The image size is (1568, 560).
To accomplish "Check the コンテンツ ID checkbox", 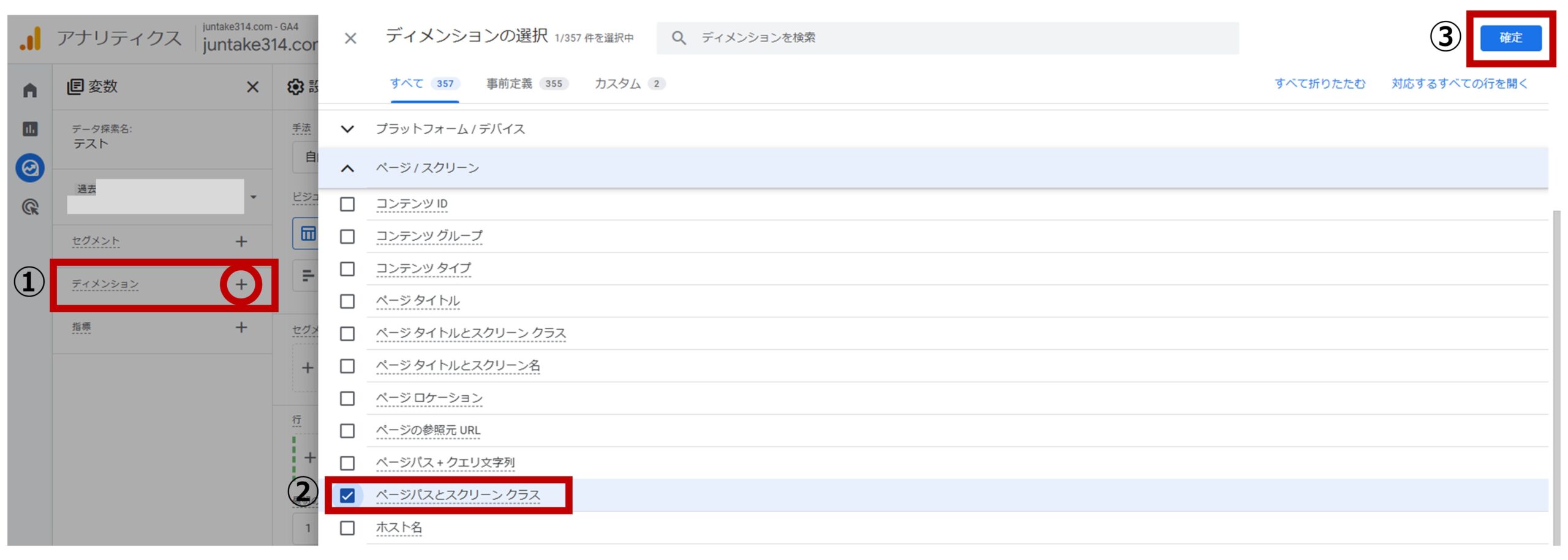I will pyautogui.click(x=347, y=205).
